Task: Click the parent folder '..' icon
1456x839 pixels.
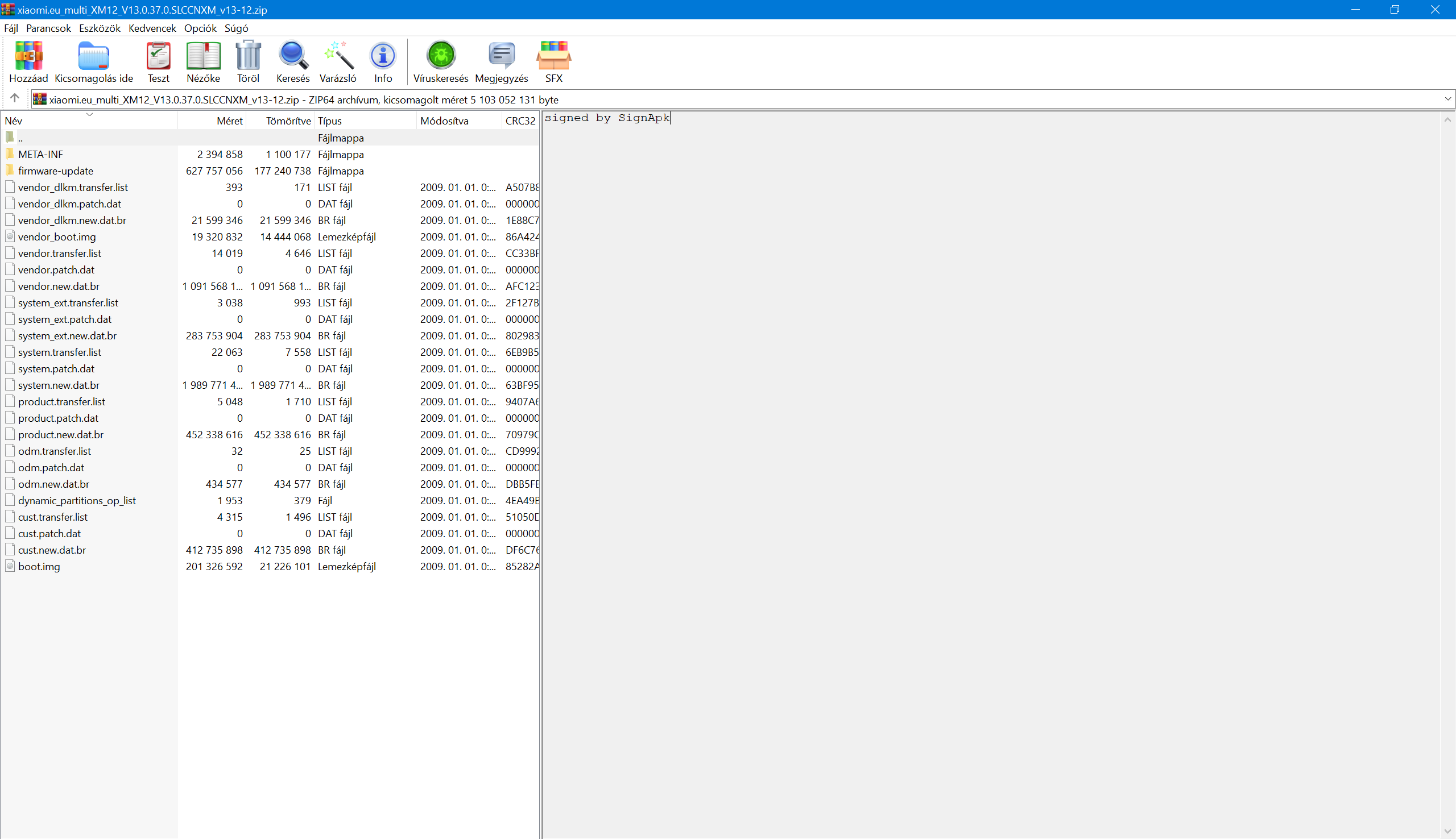Action: [10, 137]
